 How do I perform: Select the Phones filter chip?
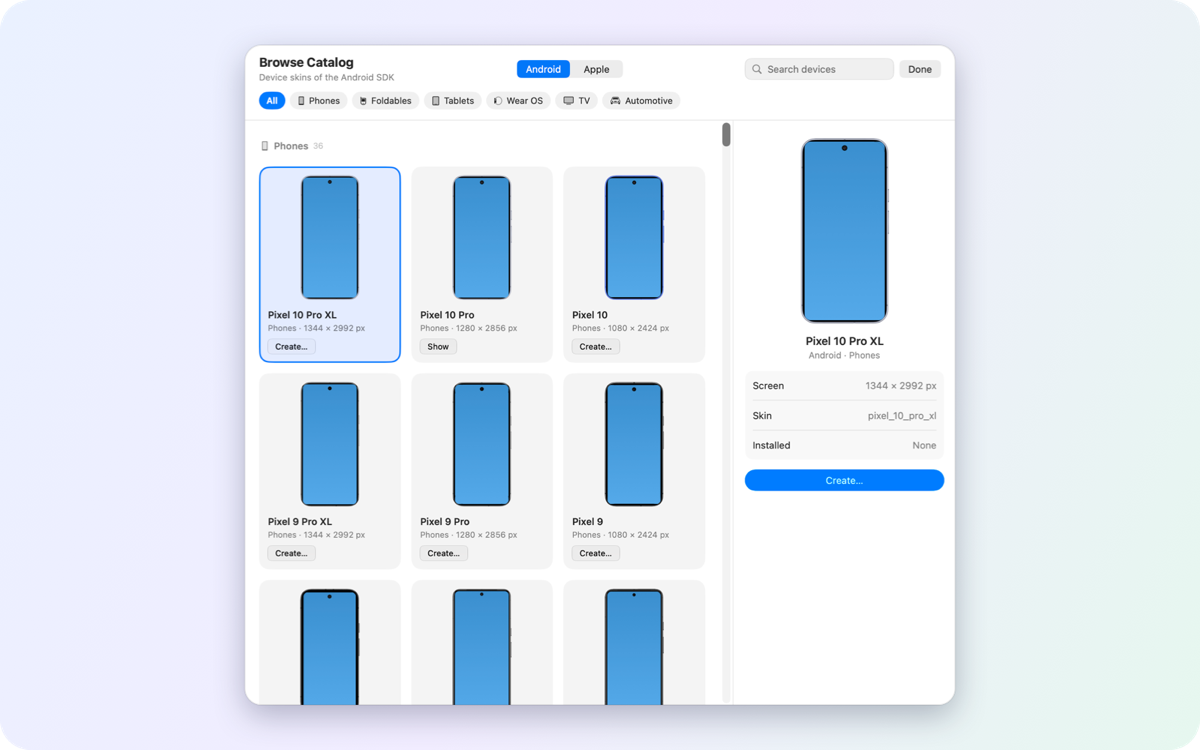[318, 101]
